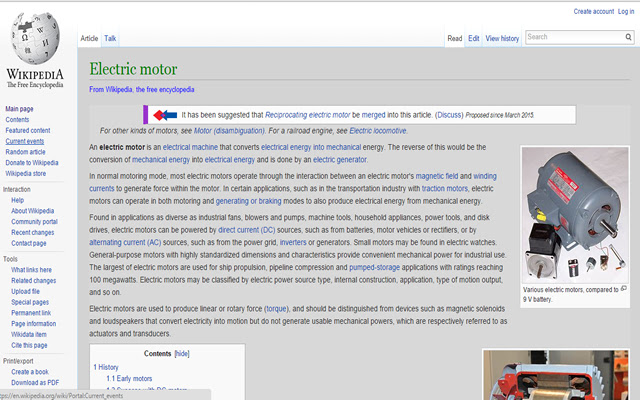Open the View history tab
The height and width of the screenshot is (400, 640).
click(x=502, y=39)
